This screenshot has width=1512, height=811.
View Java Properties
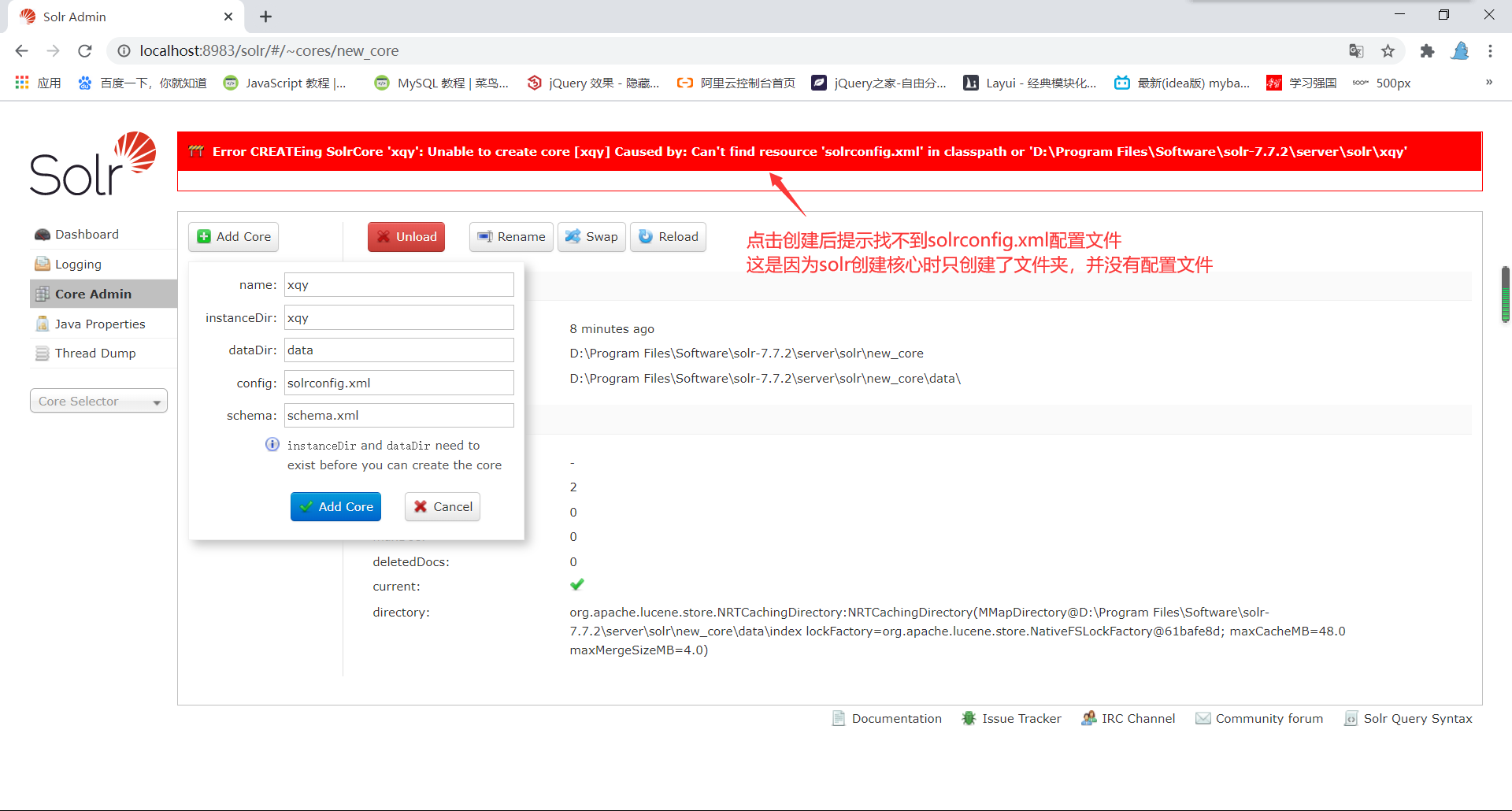99,324
